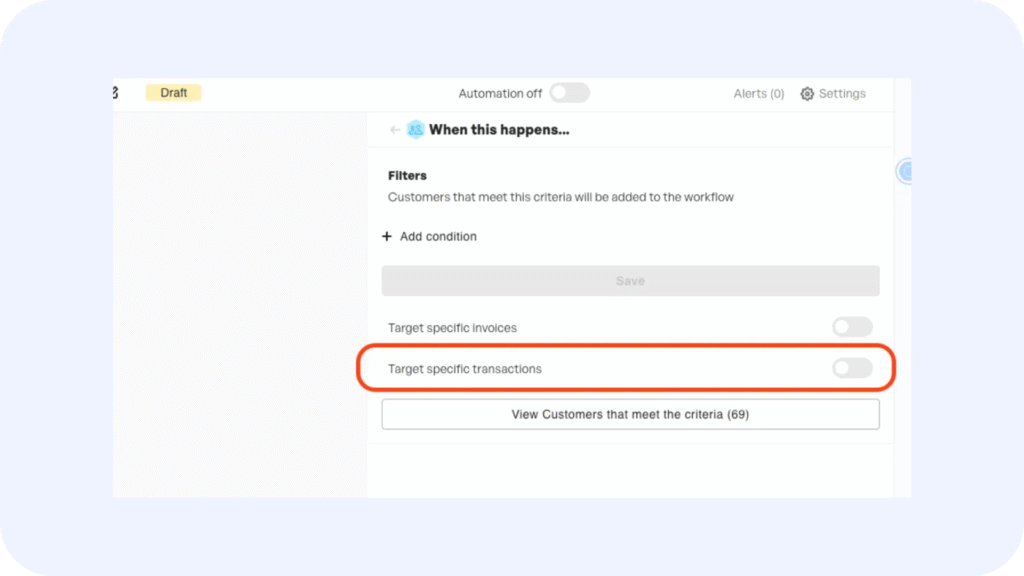Click the "Target specific invoices" label
1024x576 pixels.
click(x=452, y=328)
